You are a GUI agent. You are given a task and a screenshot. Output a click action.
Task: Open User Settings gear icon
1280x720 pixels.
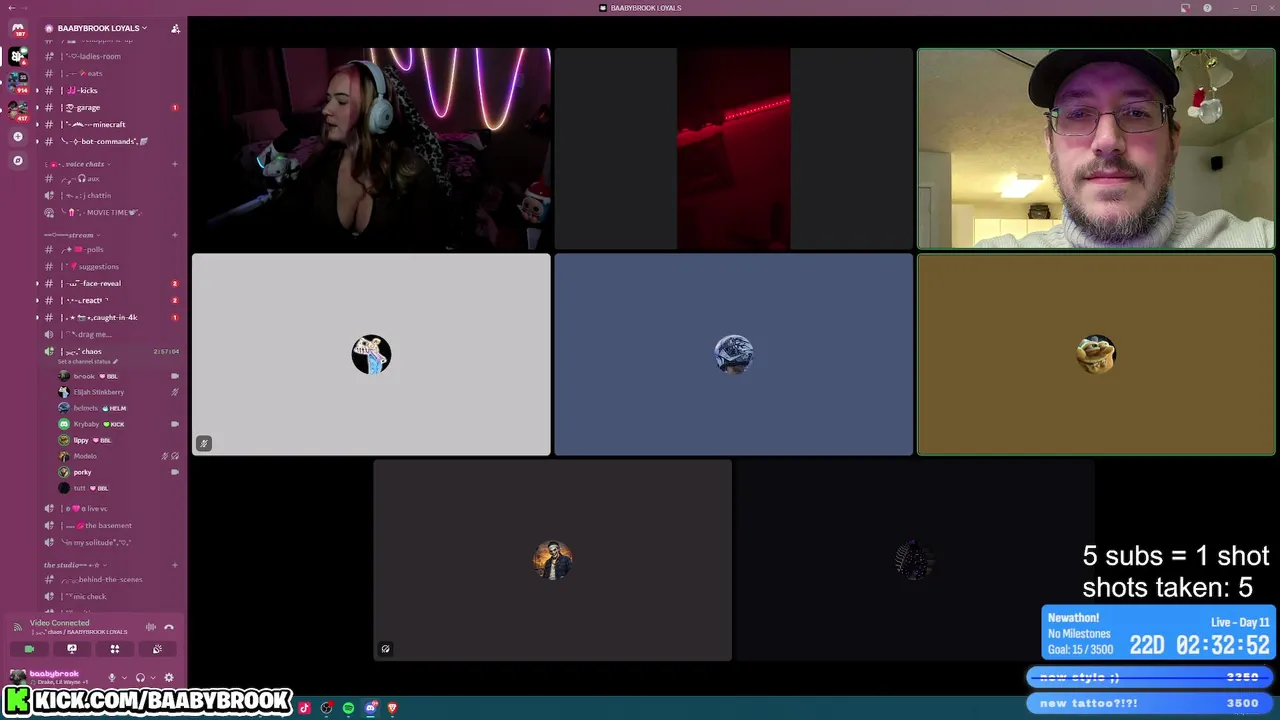pos(169,677)
